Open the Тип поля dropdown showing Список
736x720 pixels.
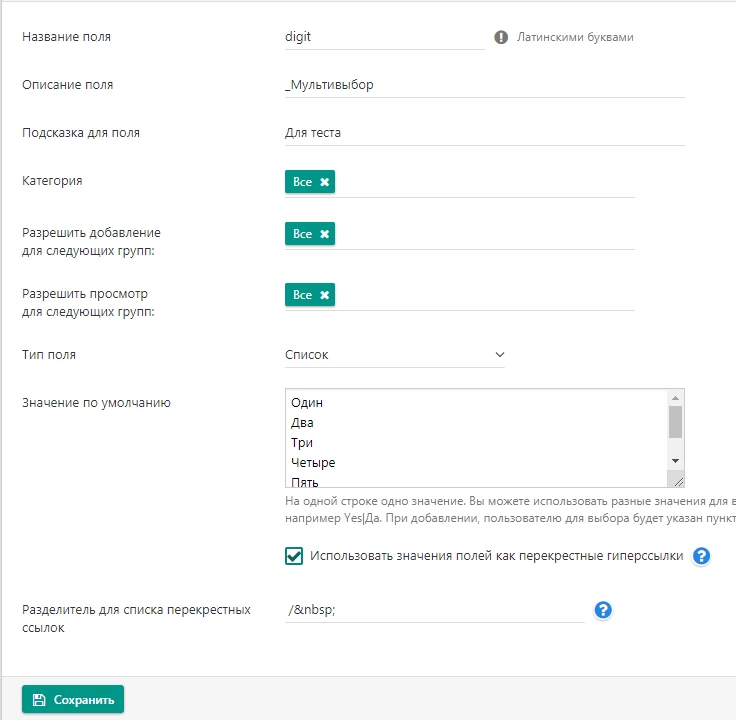click(x=395, y=354)
